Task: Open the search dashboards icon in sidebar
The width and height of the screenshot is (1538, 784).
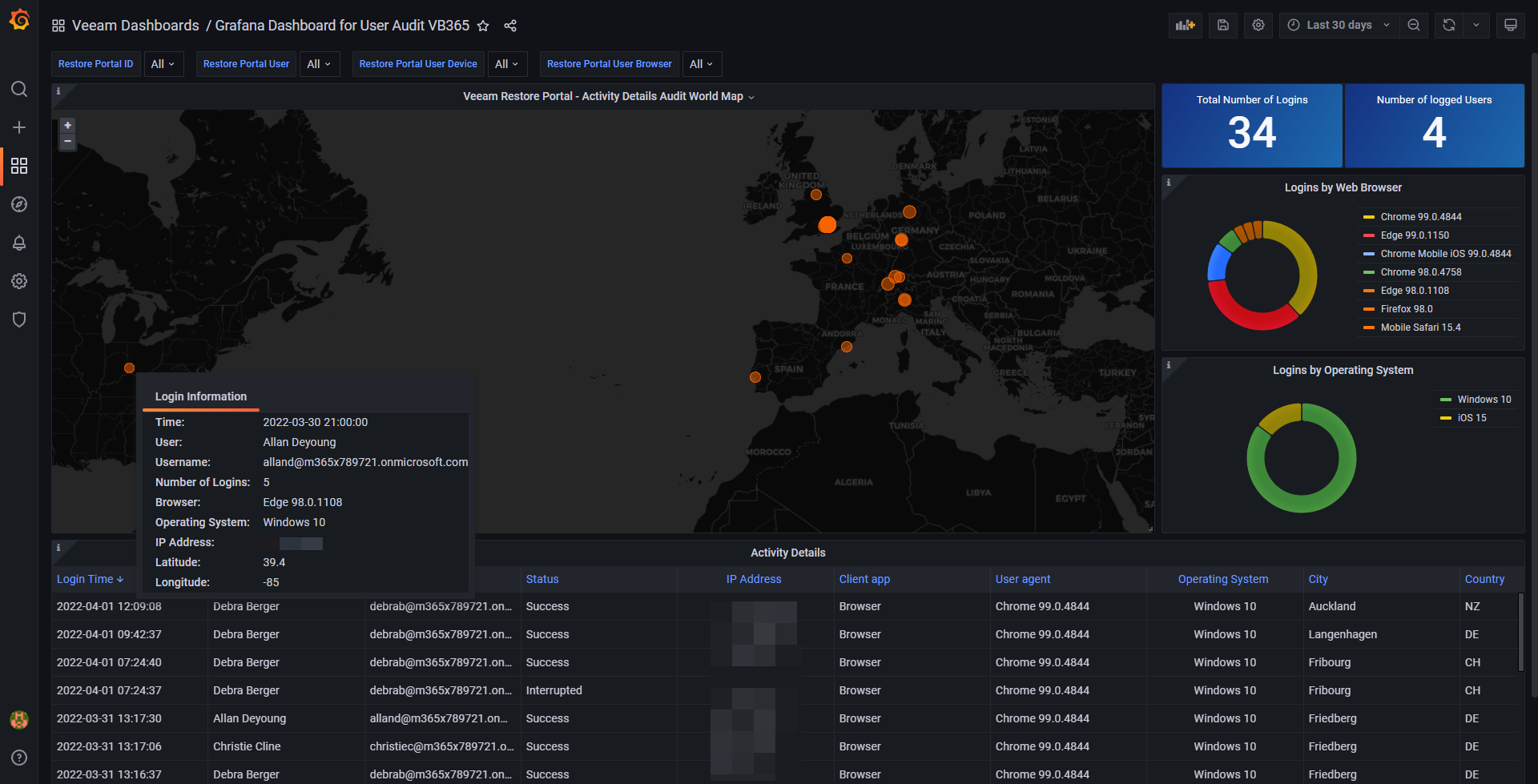Action: (19, 89)
